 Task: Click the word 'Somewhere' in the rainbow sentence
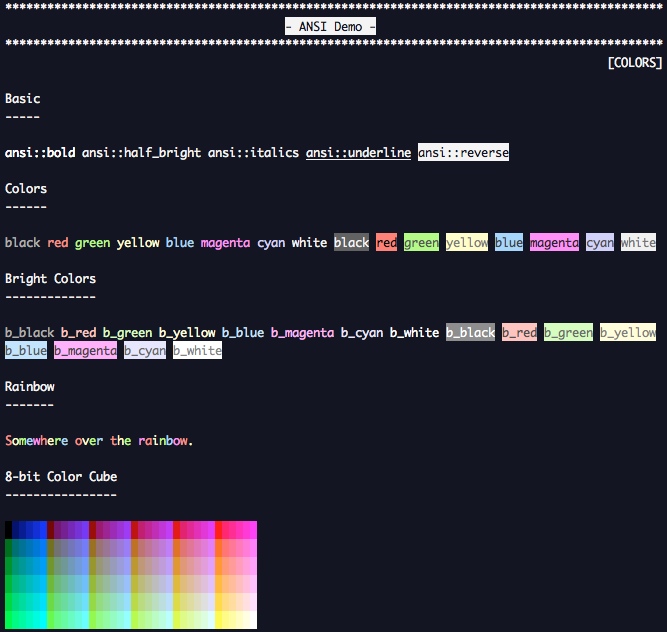(x=37, y=441)
